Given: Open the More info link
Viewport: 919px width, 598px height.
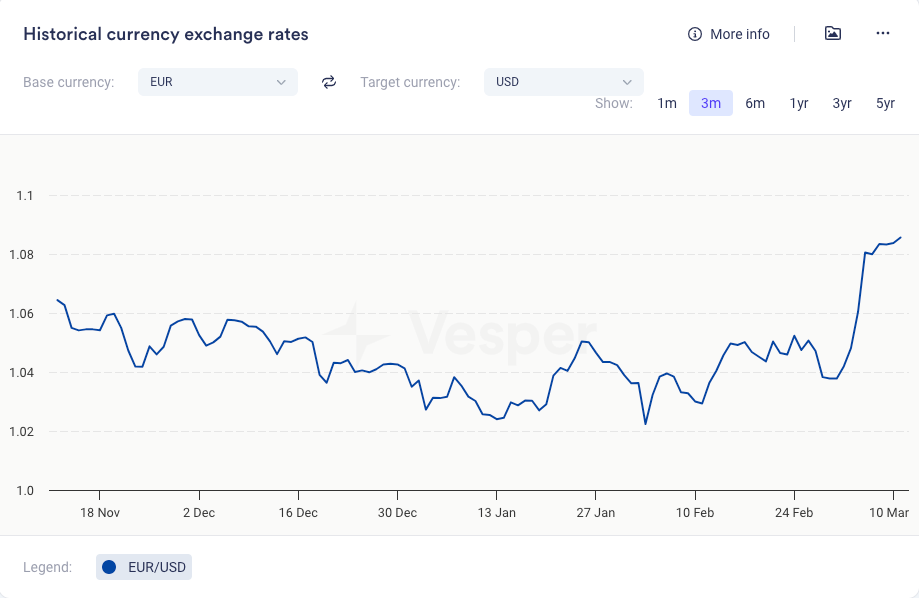Looking at the screenshot, I should pyautogui.click(x=740, y=34).
